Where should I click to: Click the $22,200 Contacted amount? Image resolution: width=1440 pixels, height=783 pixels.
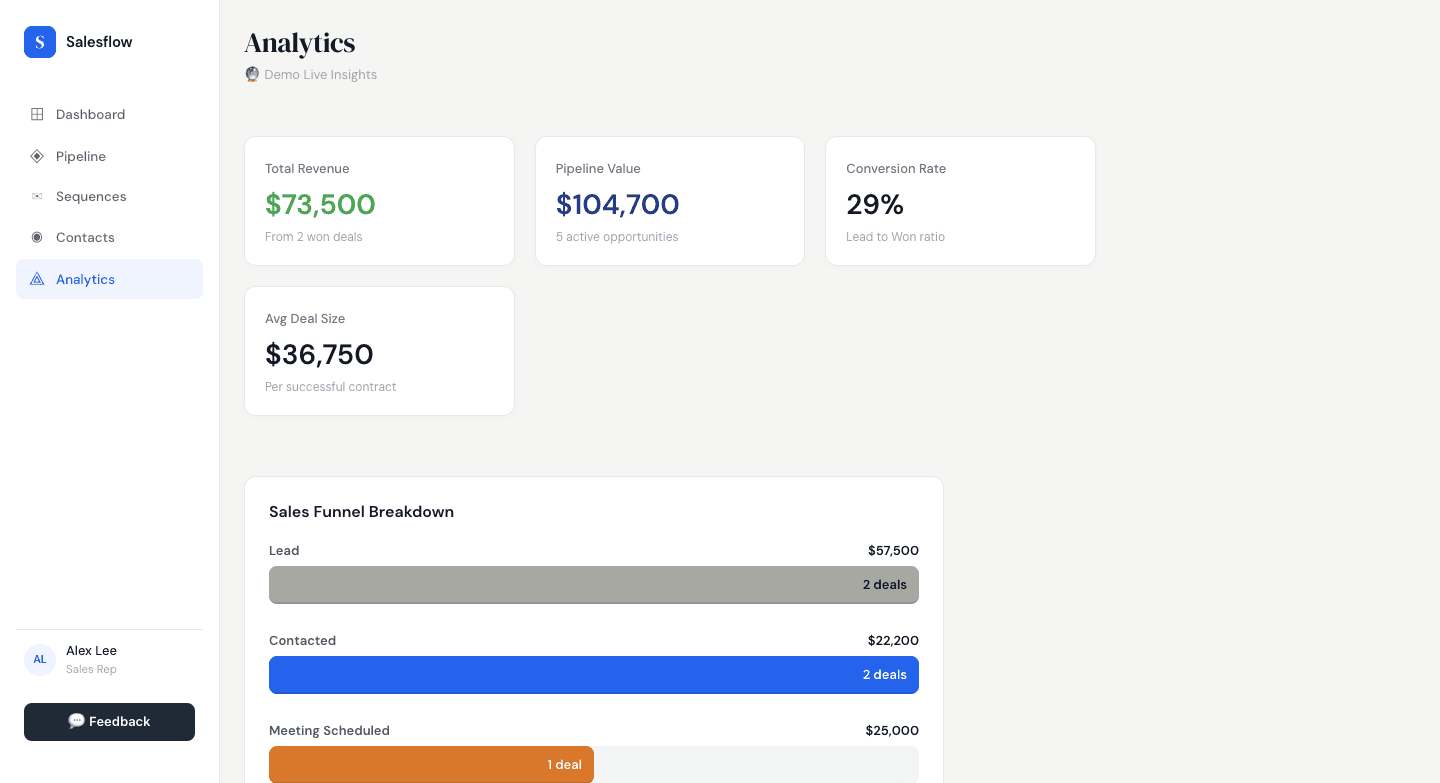(x=893, y=641)
